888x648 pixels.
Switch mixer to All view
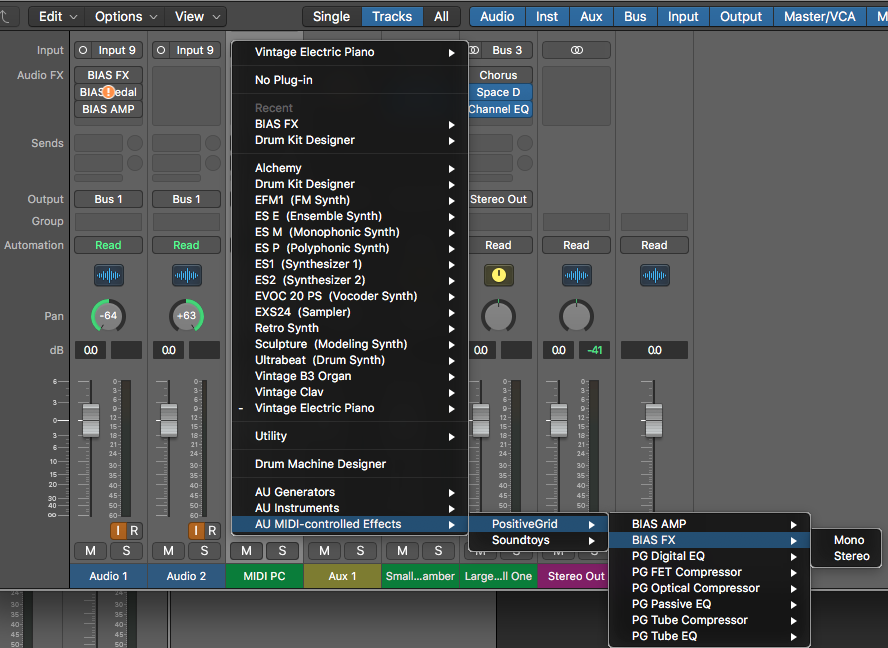[x=441, y=16]
